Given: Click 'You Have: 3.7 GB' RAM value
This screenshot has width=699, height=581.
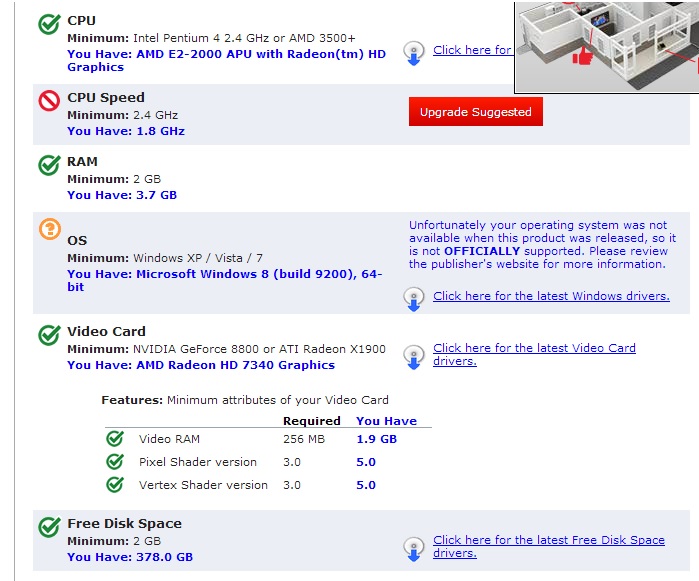Looking at the screenshot, I should point(122,195).
